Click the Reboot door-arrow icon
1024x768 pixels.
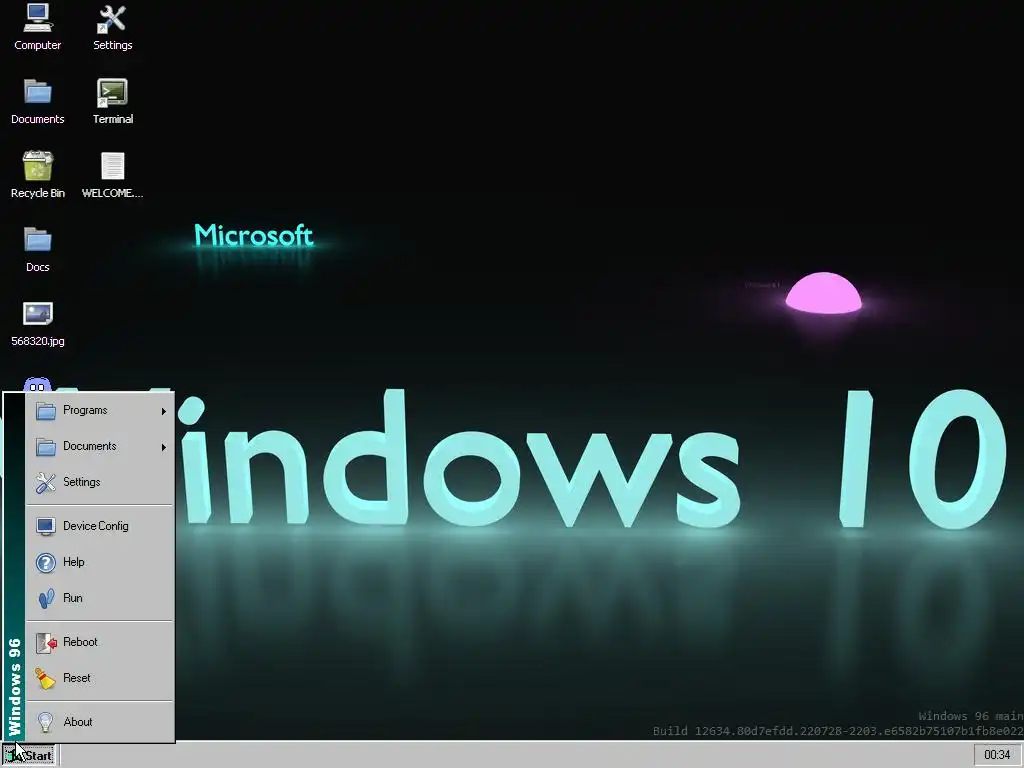click(x=46, y=643)
